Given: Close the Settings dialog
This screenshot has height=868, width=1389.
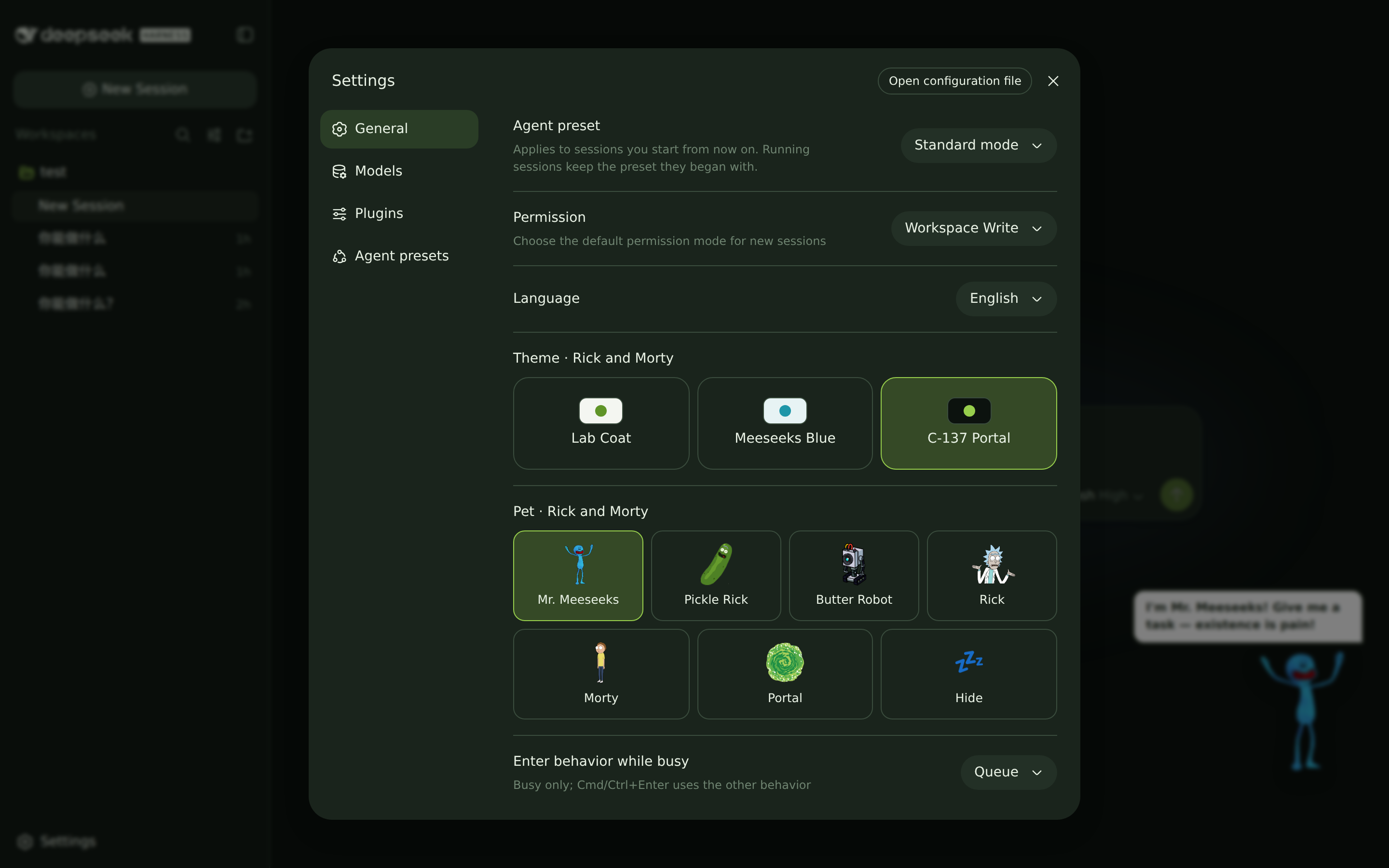Looking at the screenshot, I should tap(1053, 81).
